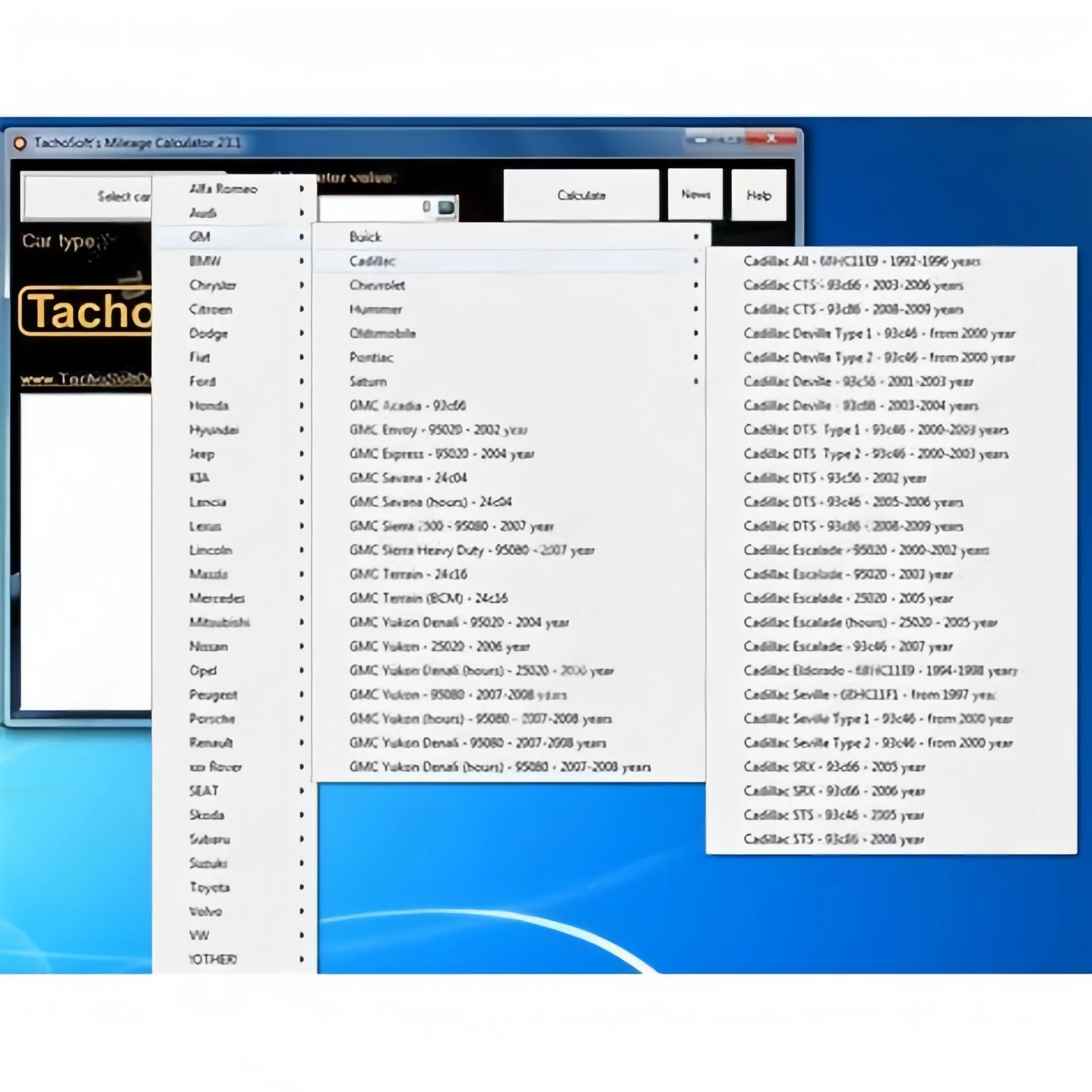Select GM in the brand menu
This screenshot has width=1092, height=1092.
[x=234, y=237]
